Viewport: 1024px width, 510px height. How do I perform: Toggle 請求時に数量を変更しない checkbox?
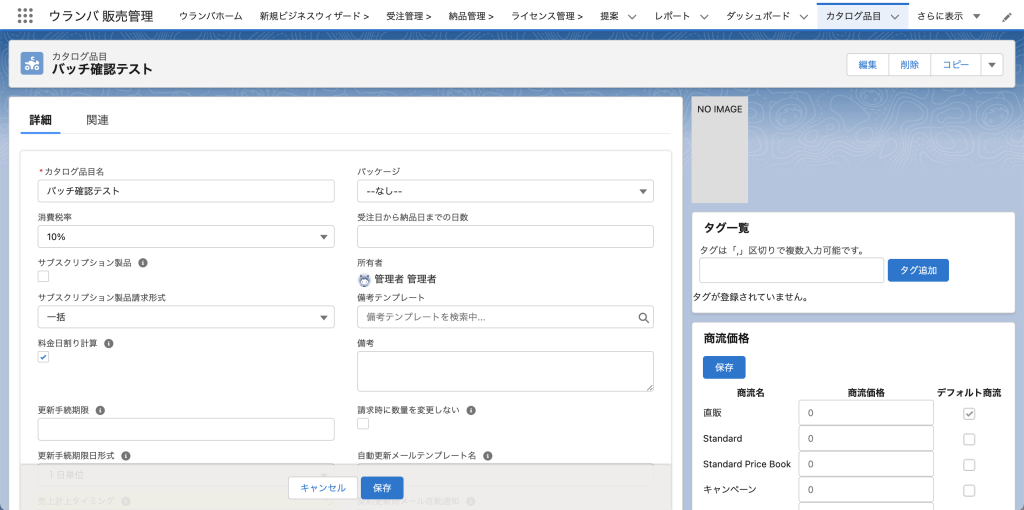pos(363,424)
